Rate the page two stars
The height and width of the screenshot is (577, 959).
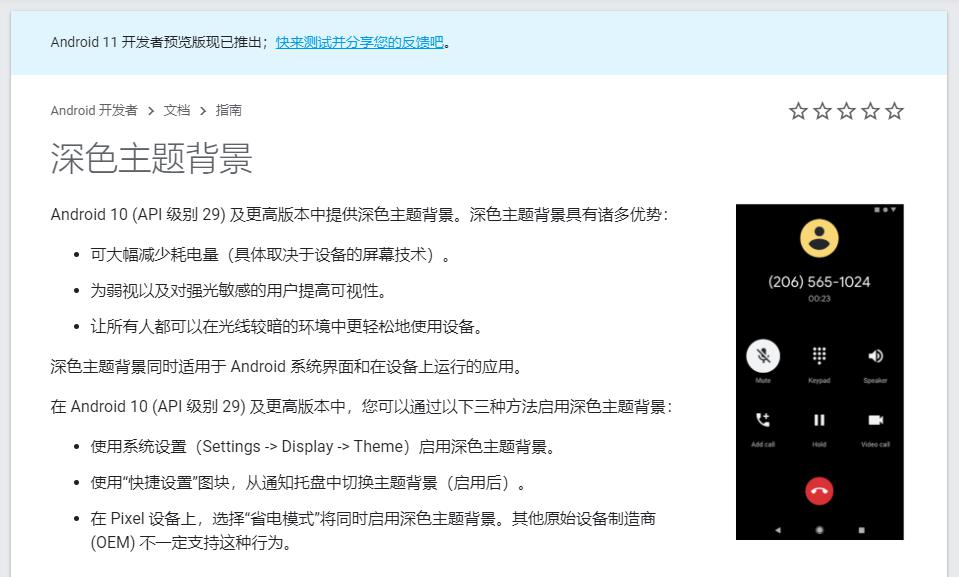click(x=822, y=111)
